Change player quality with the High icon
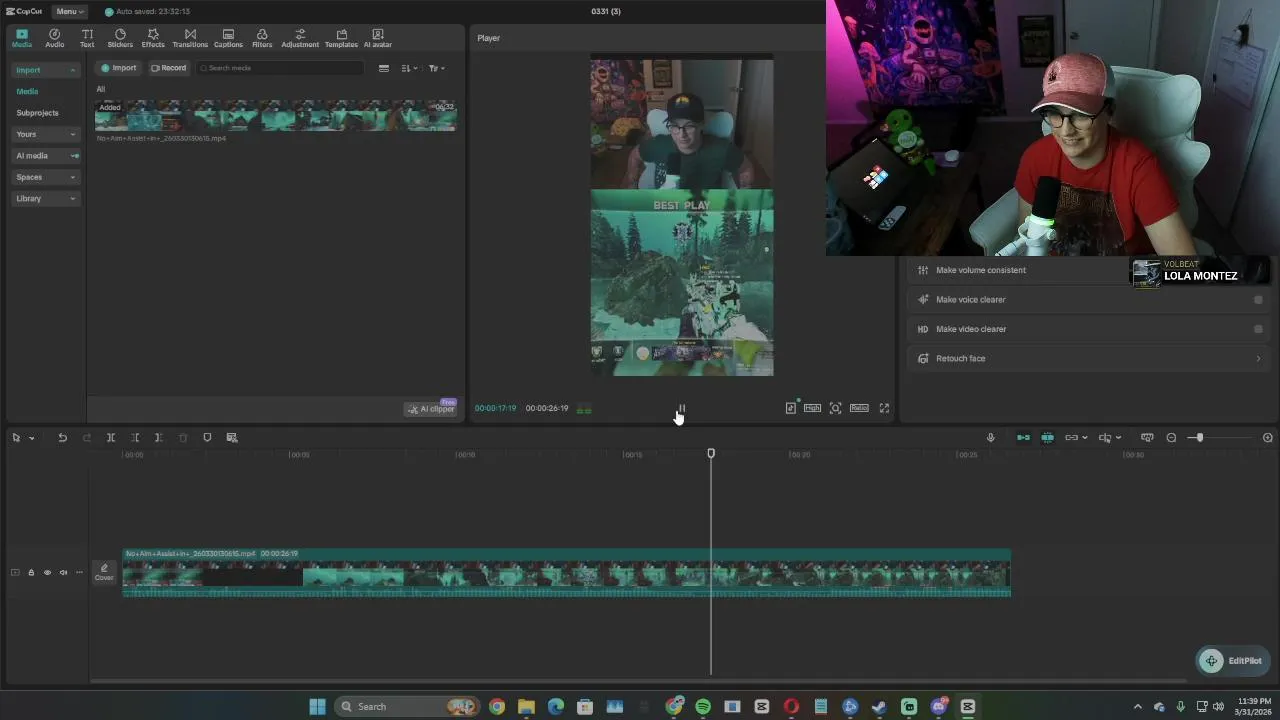This screenshot has height=720, width=1280. click(x=812, y=408)
